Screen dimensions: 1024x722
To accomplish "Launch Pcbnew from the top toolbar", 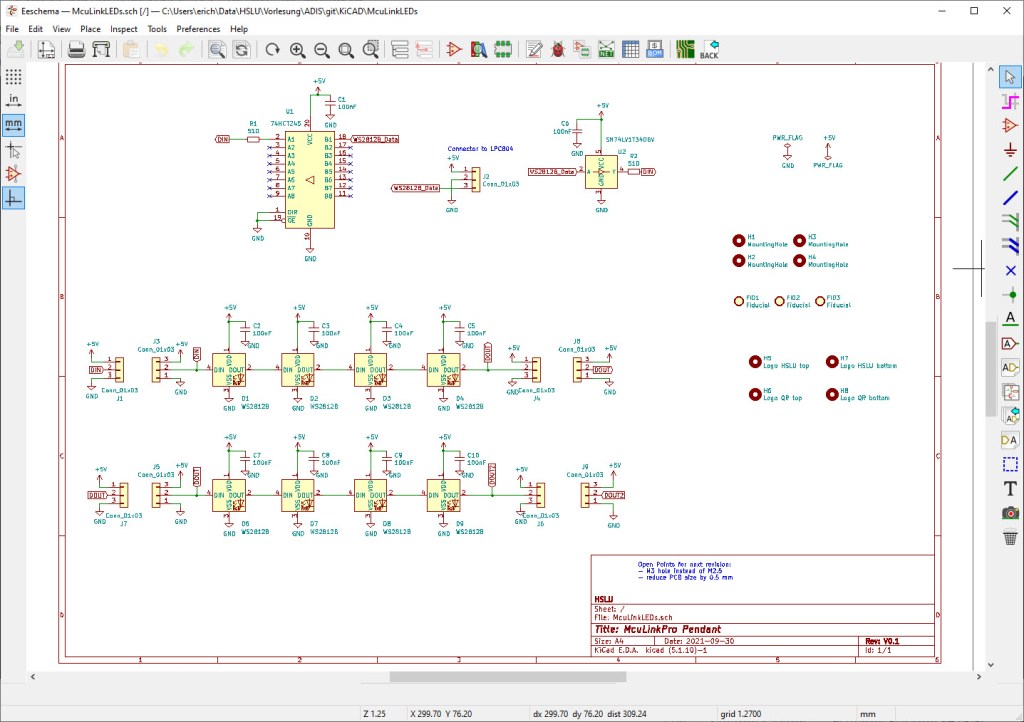I will click(687, 48).
